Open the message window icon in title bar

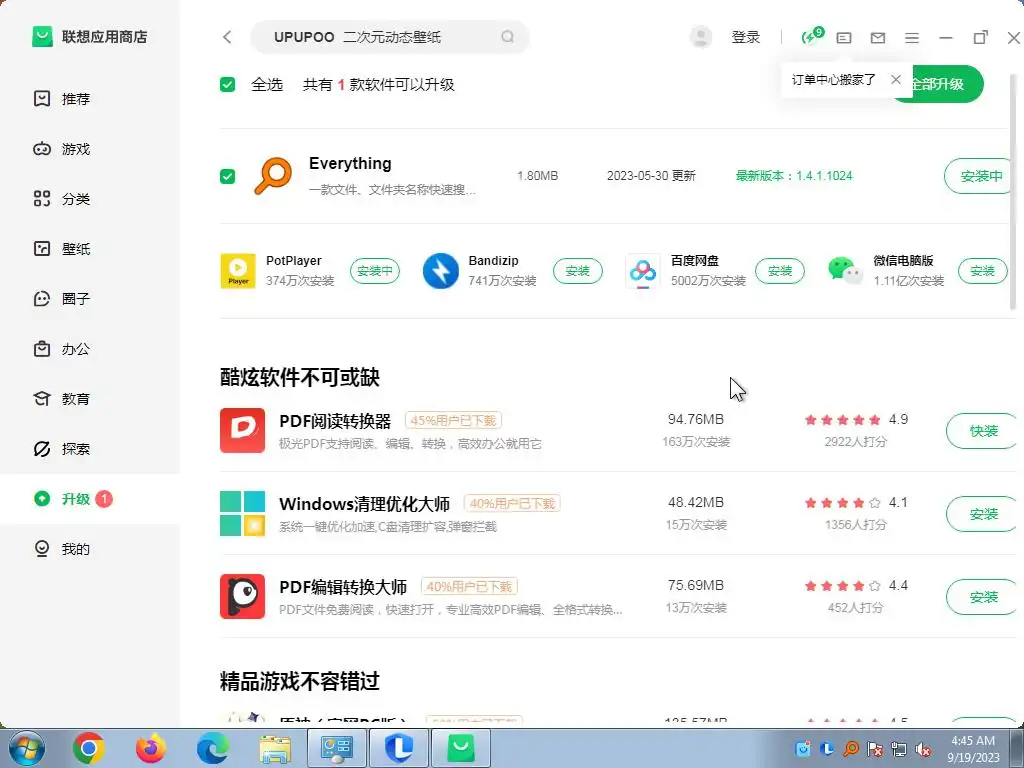(844, 38)
